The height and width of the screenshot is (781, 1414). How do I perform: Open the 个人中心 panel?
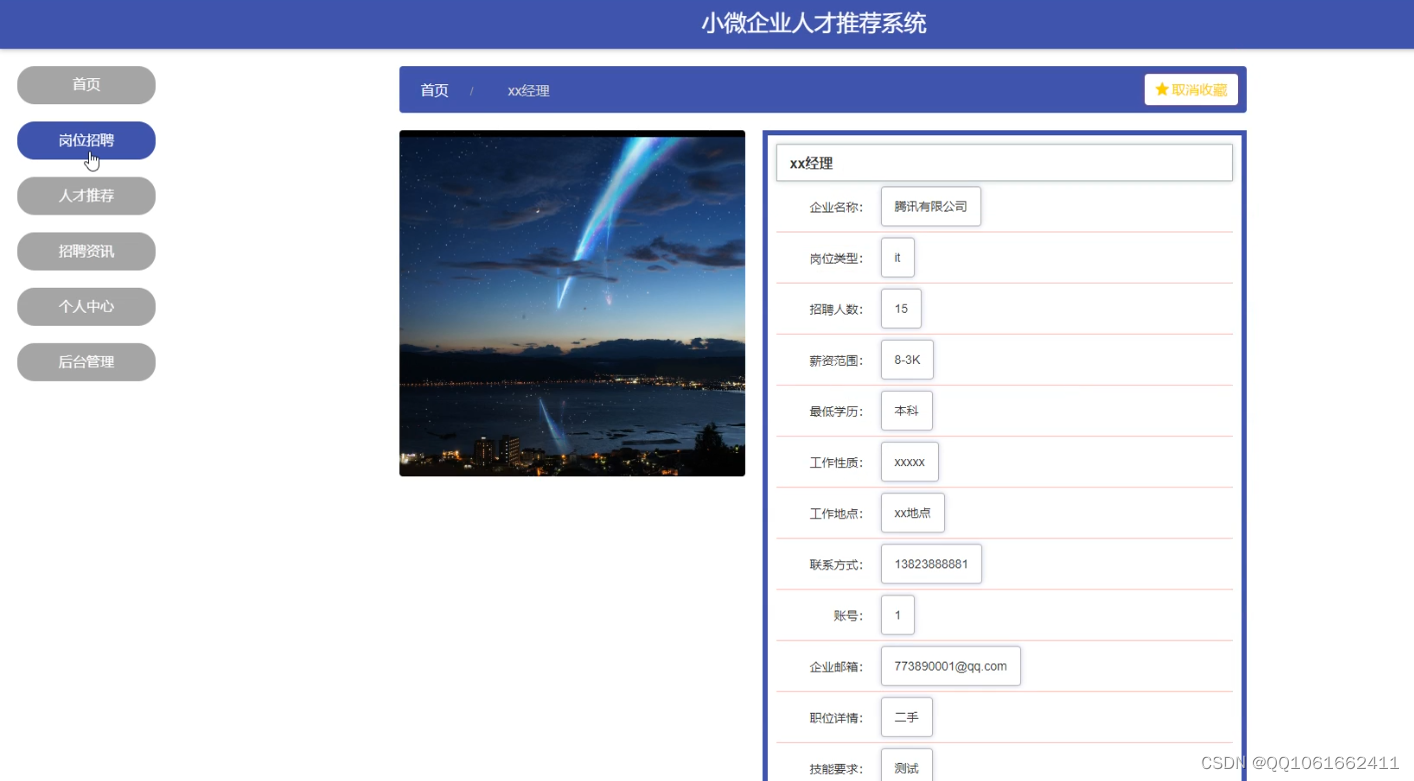86,306
